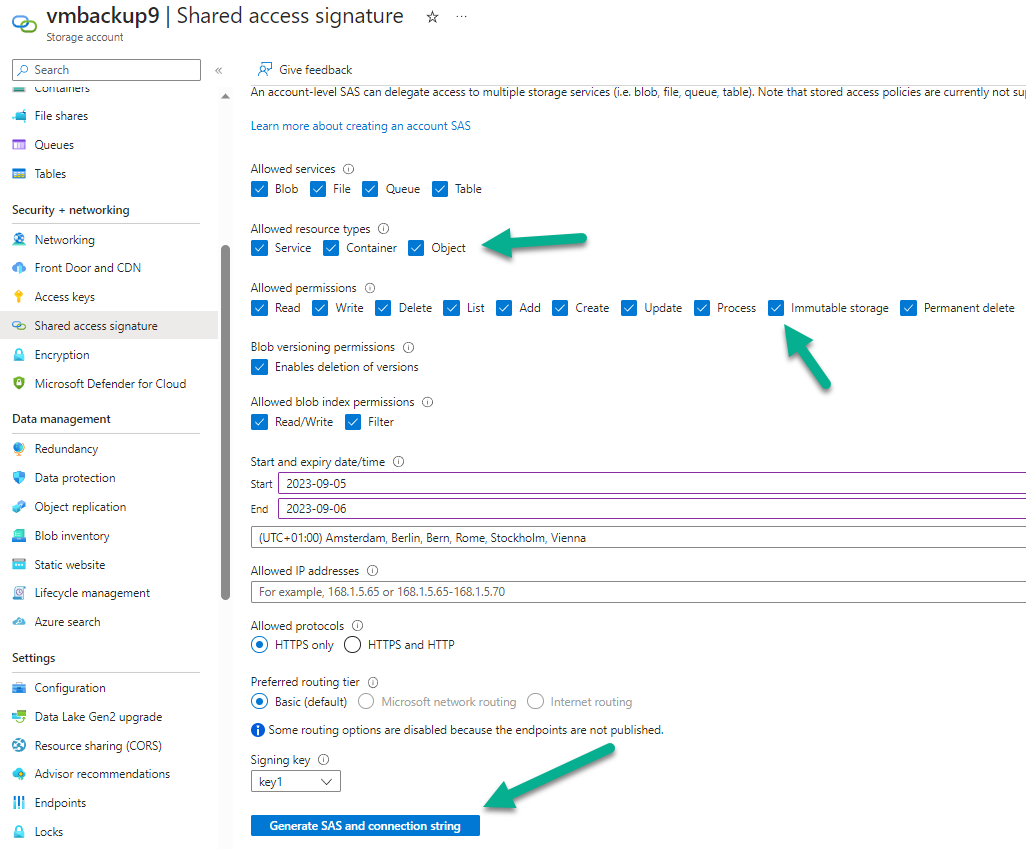Open the Data protection menu item
Screen dimensions: 1026x849
(x=75, y=478)
